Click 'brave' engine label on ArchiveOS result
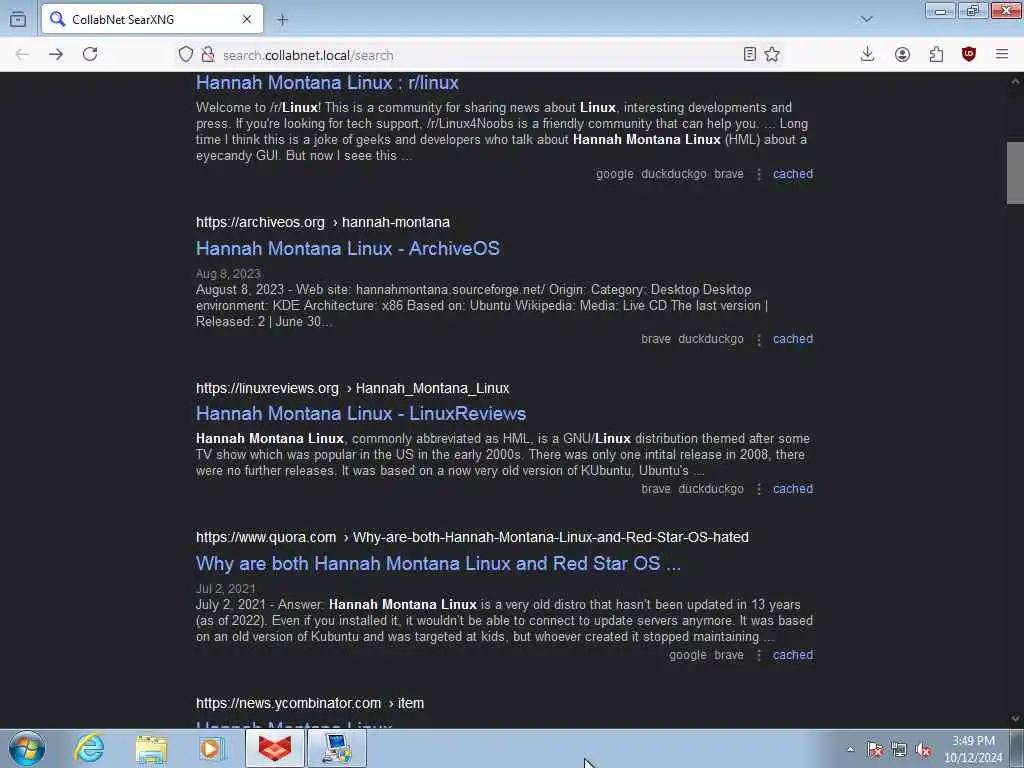1024x768 pixels. [x=656, y=339]
